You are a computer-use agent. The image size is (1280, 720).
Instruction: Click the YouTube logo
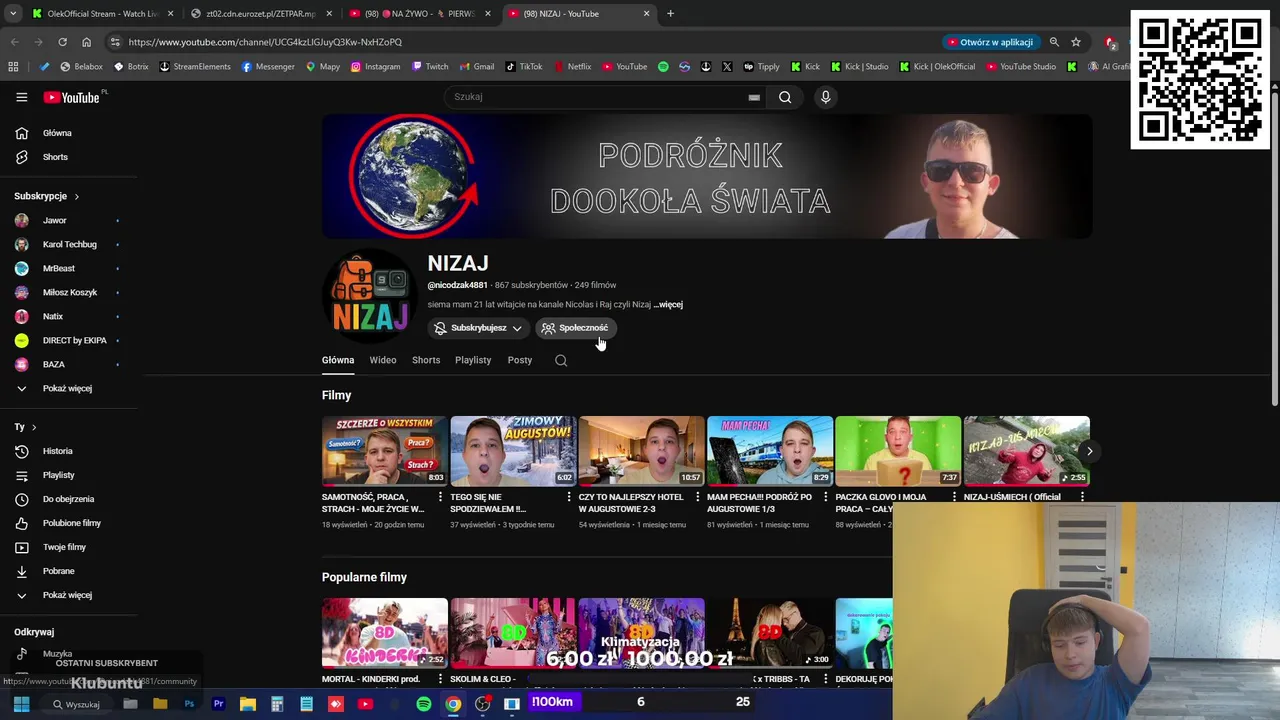[72, 97]
